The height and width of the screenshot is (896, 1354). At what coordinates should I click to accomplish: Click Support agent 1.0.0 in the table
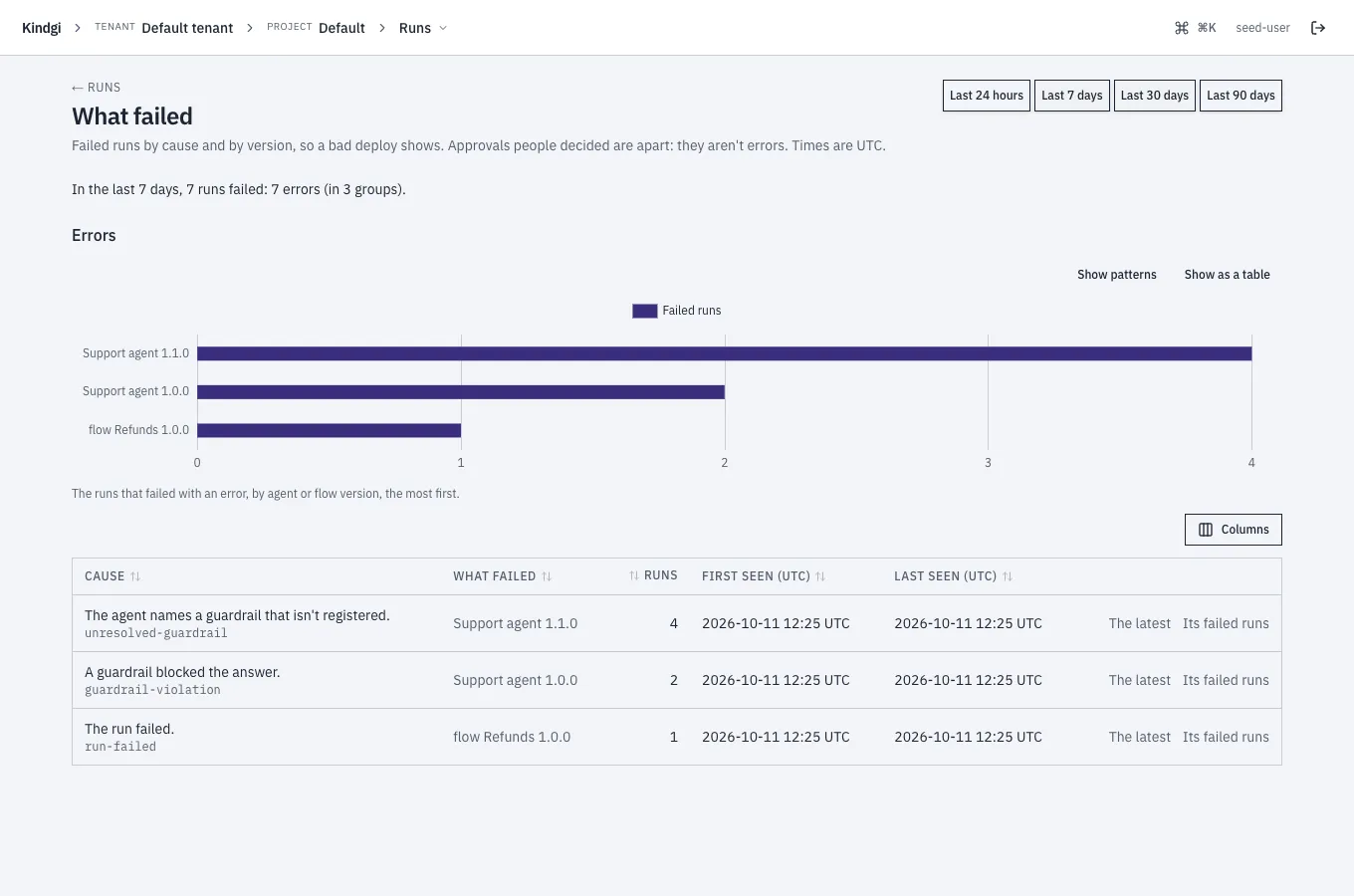515,680
